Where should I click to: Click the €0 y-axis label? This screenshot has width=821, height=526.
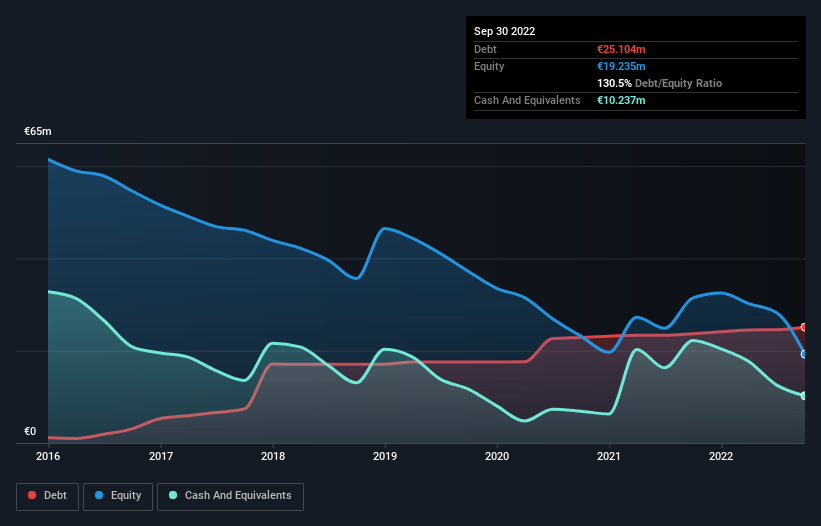click(30, 431)
